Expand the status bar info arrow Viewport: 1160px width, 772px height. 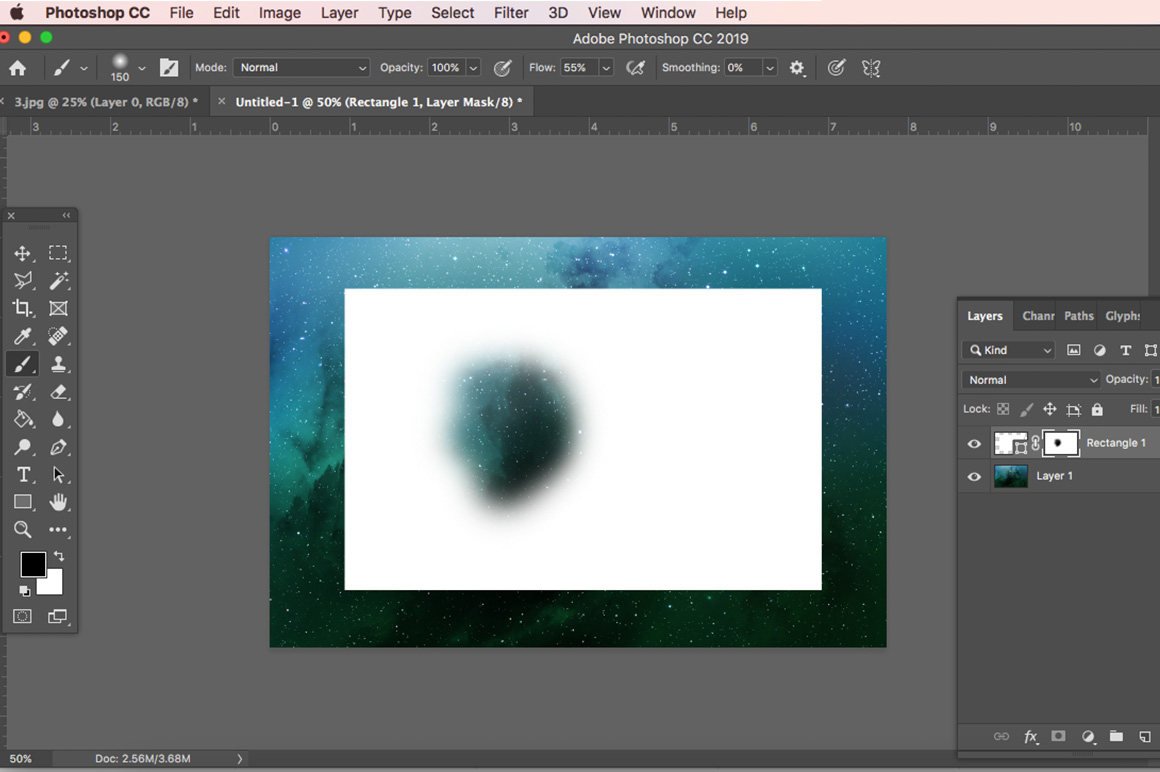click(240, 759)
